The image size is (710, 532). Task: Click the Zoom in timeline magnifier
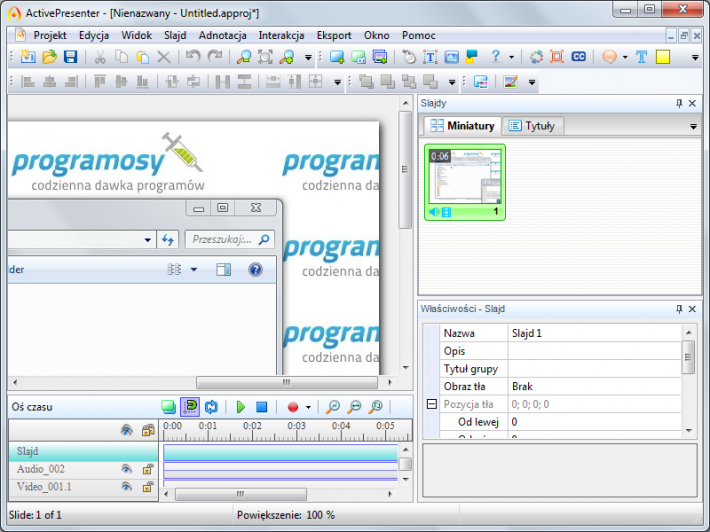point(333,407)
